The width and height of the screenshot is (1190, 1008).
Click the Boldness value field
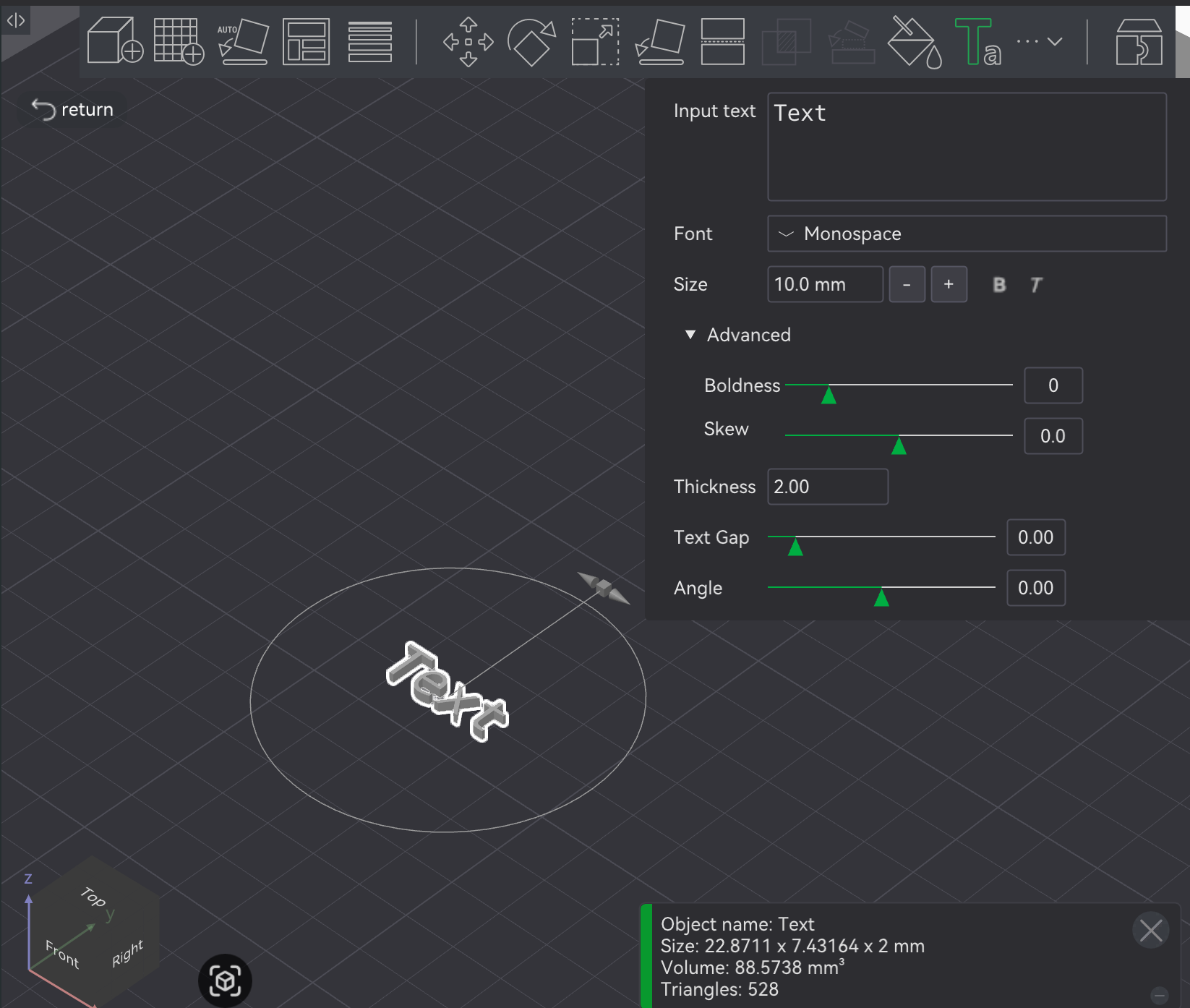point(1053,385)
